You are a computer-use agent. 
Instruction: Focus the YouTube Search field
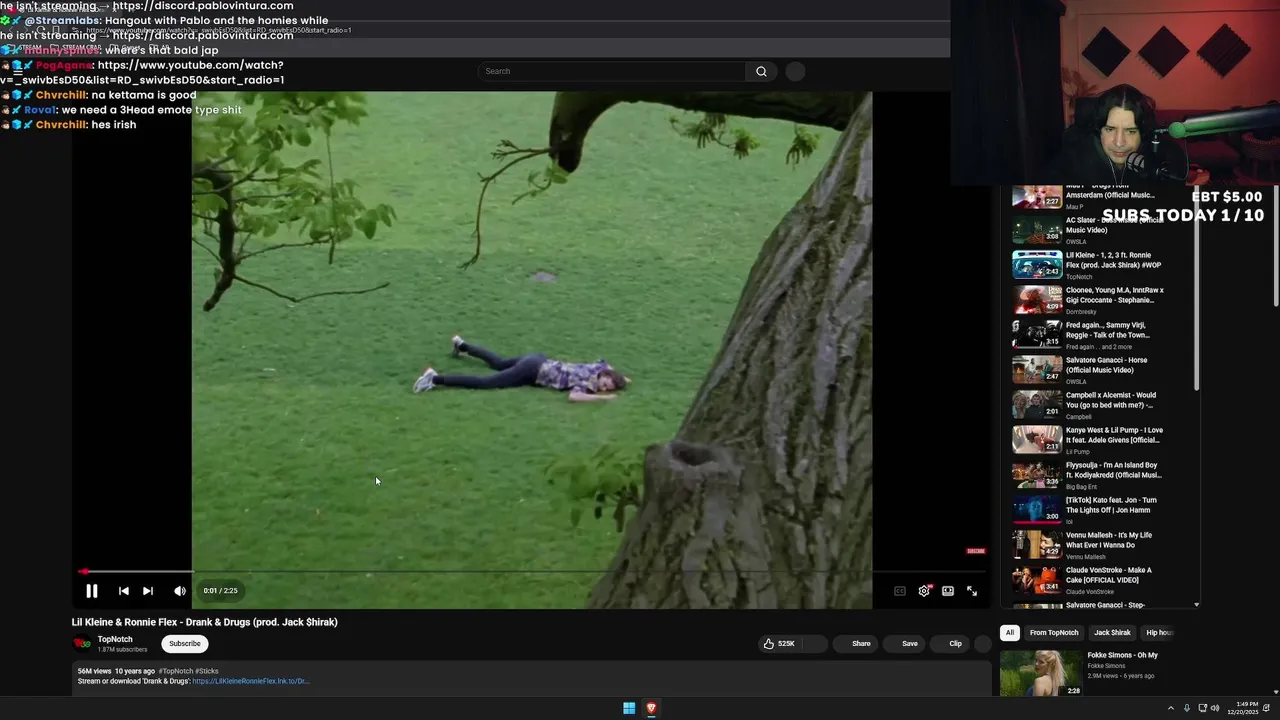point(612,71)
